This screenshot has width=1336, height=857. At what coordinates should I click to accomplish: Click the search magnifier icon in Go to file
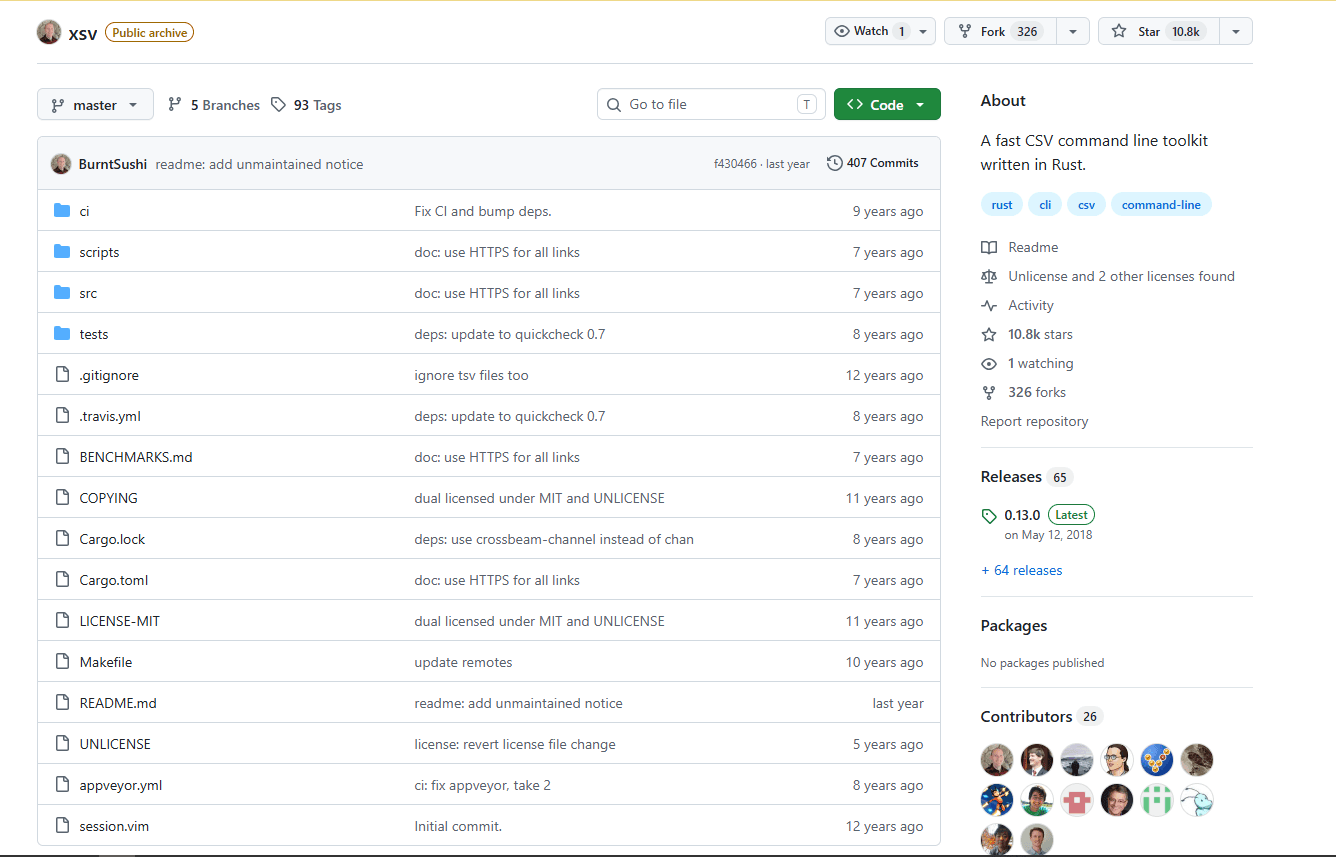pyautogui.click(x=613, y=104)
